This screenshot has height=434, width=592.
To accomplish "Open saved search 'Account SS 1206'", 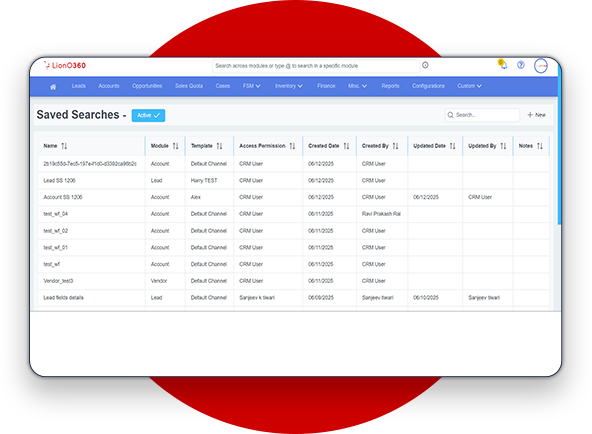I will (63, 197).
